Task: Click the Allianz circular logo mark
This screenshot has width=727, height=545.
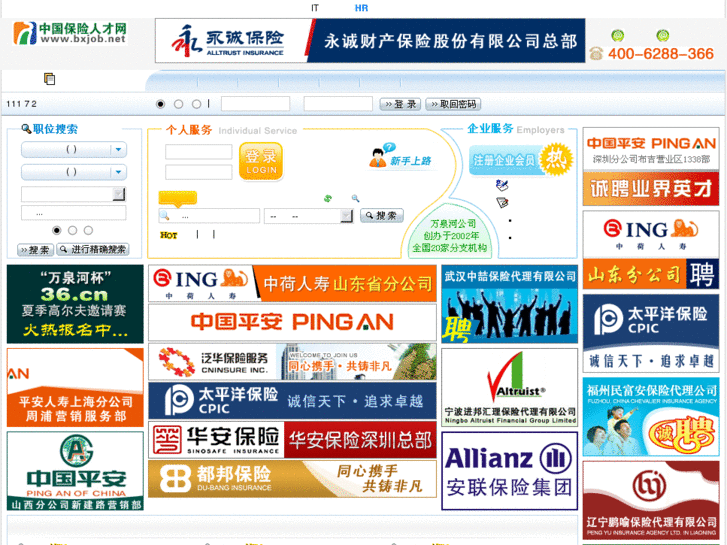Action: pyautogui.click(x=555, y=458)
